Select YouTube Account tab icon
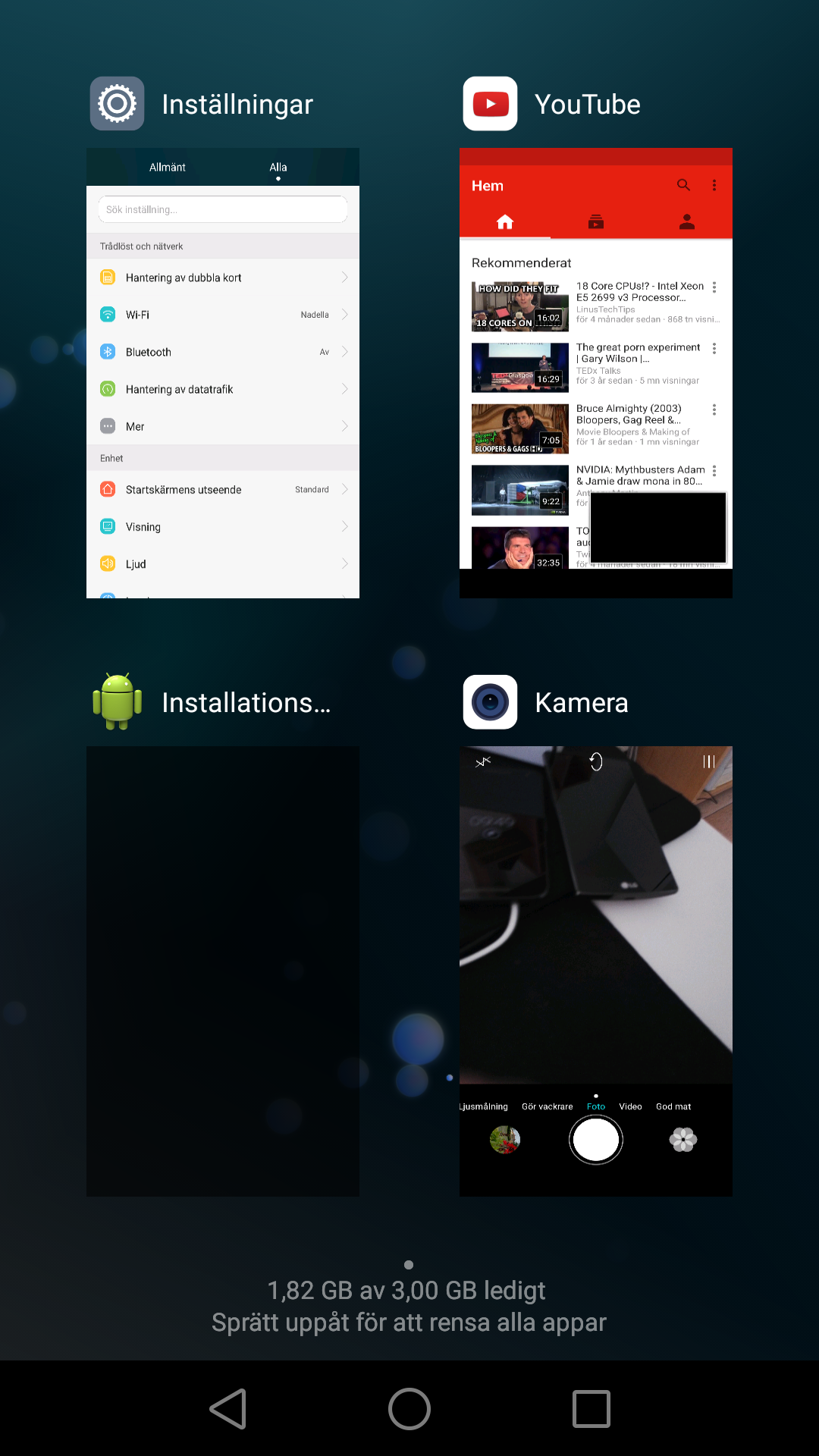Viewport: 819px width, 1456px height. (x=687, y=221)
